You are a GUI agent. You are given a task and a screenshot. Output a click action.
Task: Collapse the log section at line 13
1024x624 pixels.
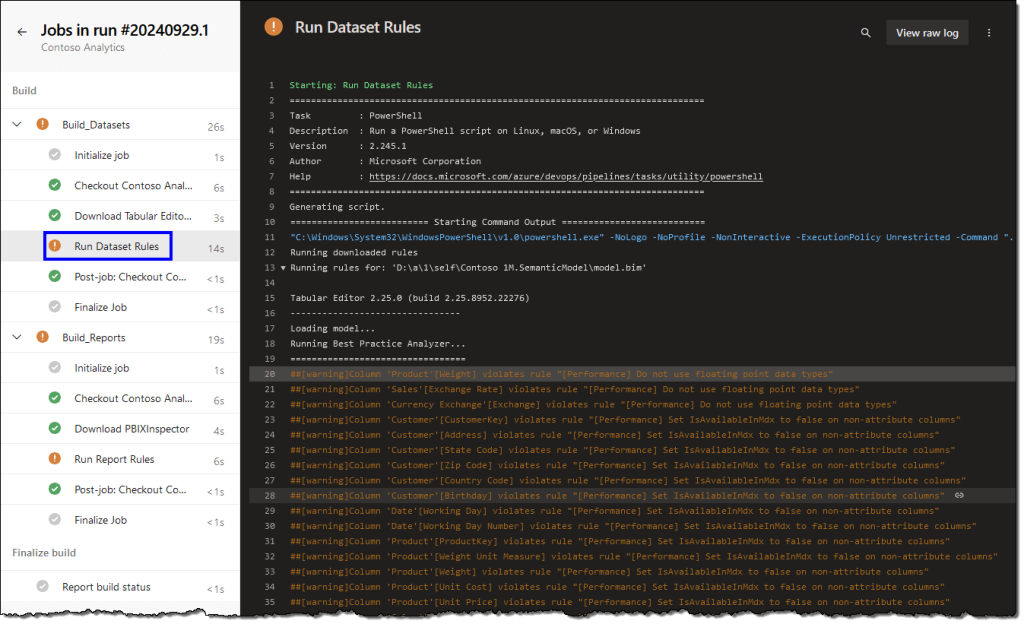click(282, 268)
